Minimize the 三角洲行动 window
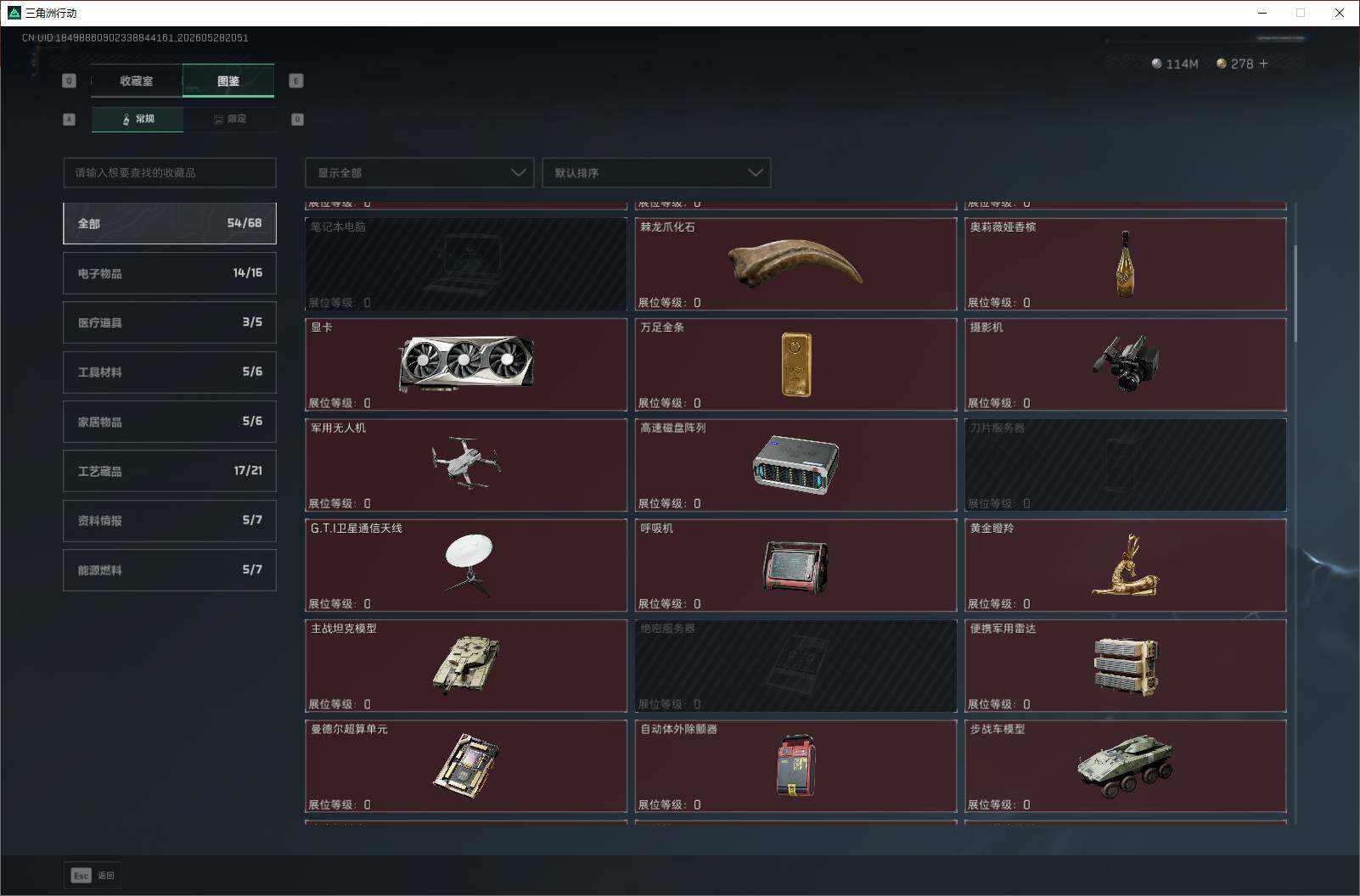This screenshot has width=1360, height=896. [1262, 13]
